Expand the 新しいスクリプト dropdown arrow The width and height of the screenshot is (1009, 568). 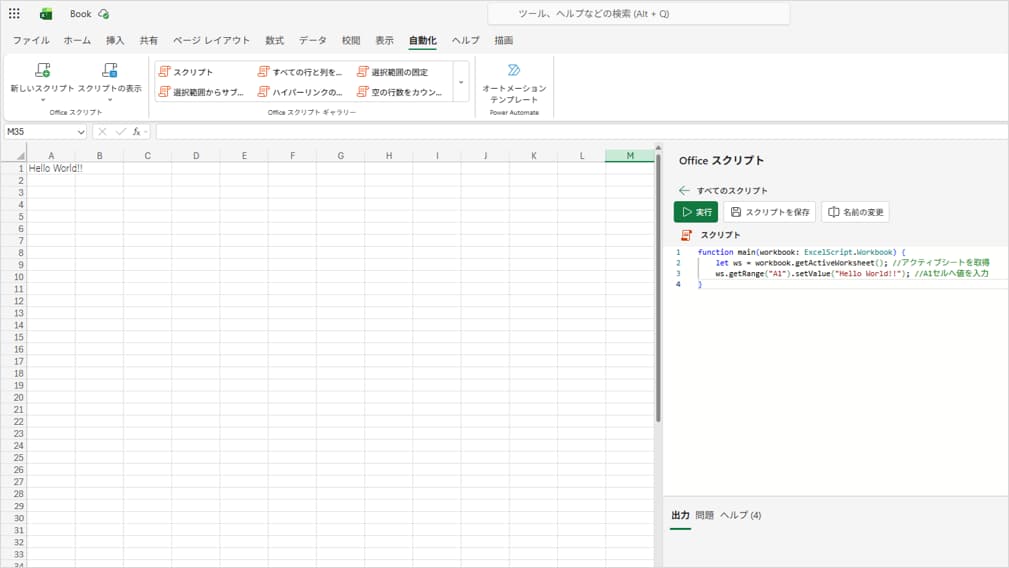click(x=42, y=100)
